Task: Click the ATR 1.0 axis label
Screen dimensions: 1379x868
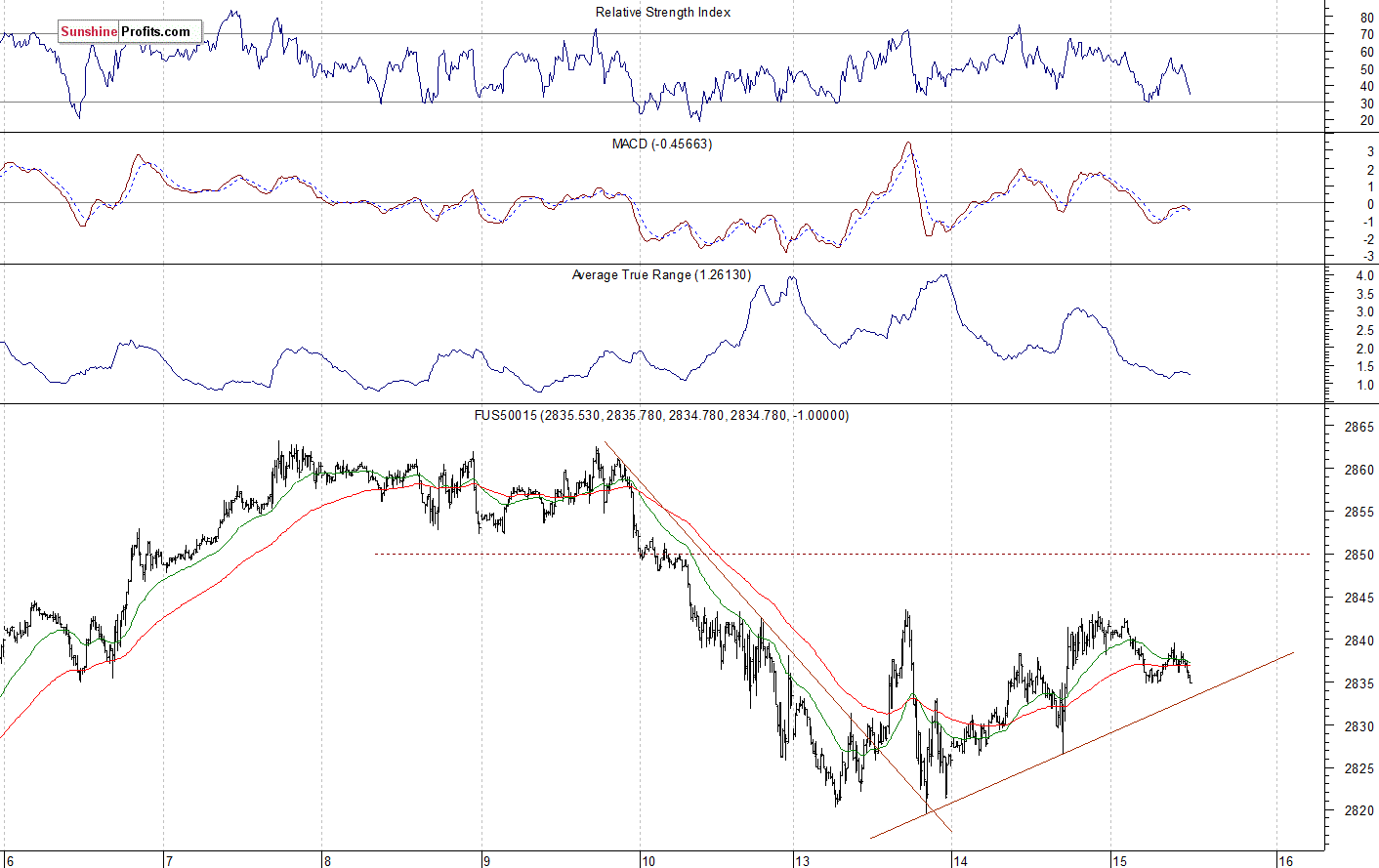Action: pyautogui.click(x=1364, y=386)
